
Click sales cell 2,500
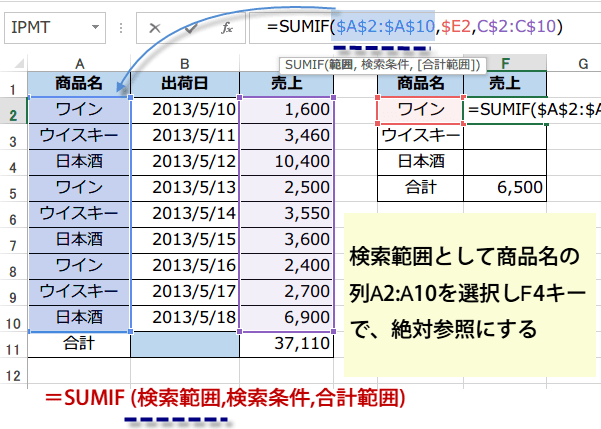click(x=286, y=188)
